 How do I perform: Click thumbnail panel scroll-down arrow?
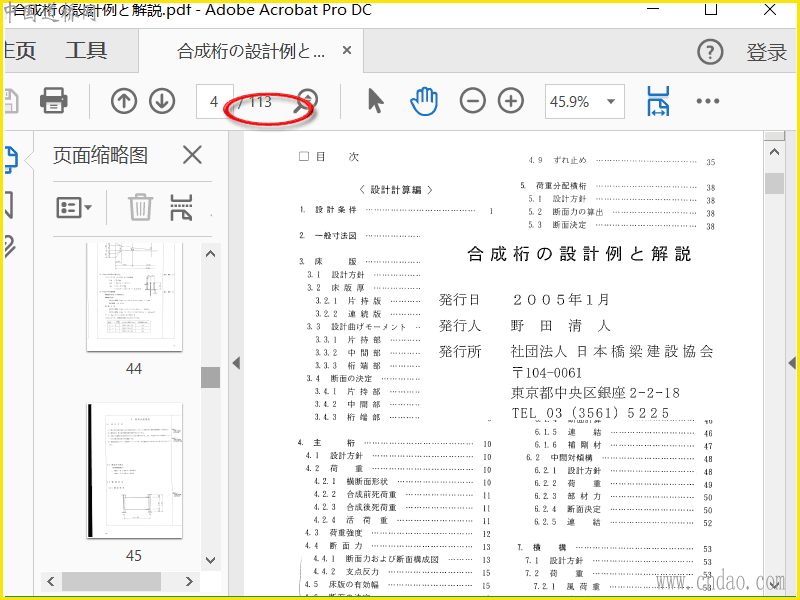point(210,560)
